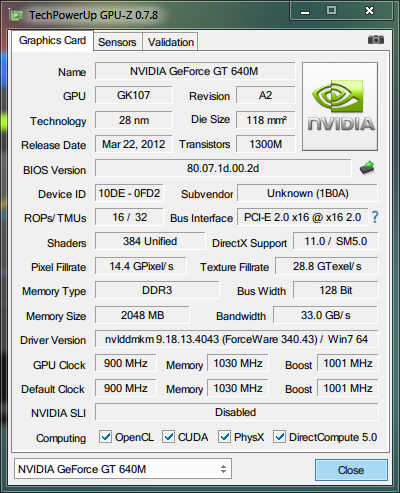Click the camera screenshot icon
400x493 pixels.
(376, 40)
